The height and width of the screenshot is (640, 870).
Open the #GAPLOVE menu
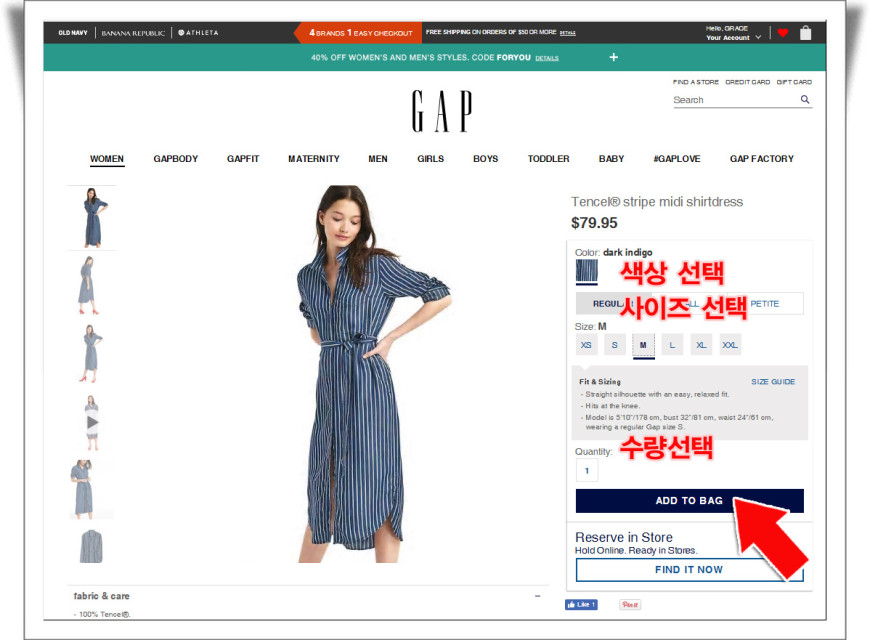pyautogui.click(x=677, y=159)
